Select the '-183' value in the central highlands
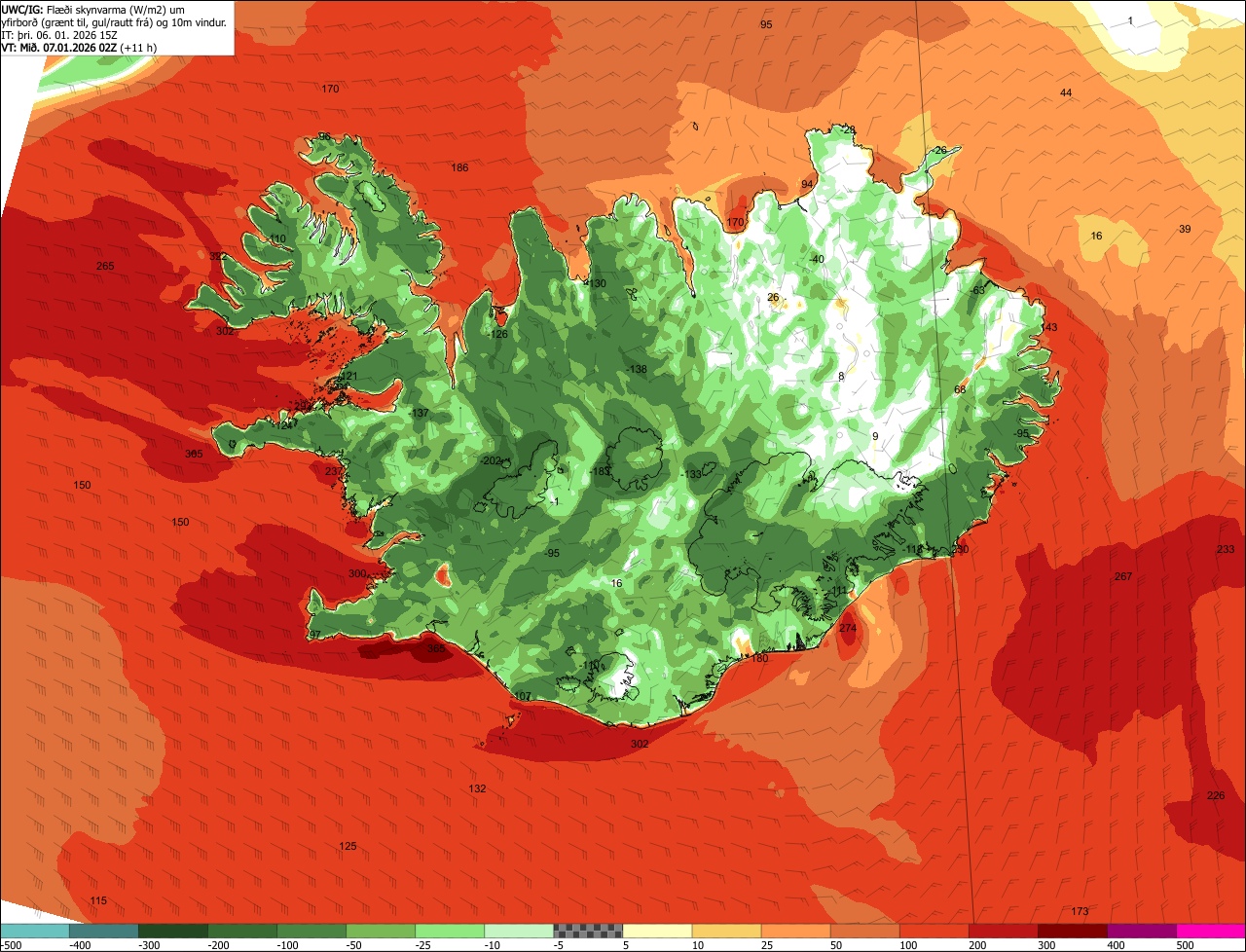1246x952 pixels. click(x=600, y=471)
